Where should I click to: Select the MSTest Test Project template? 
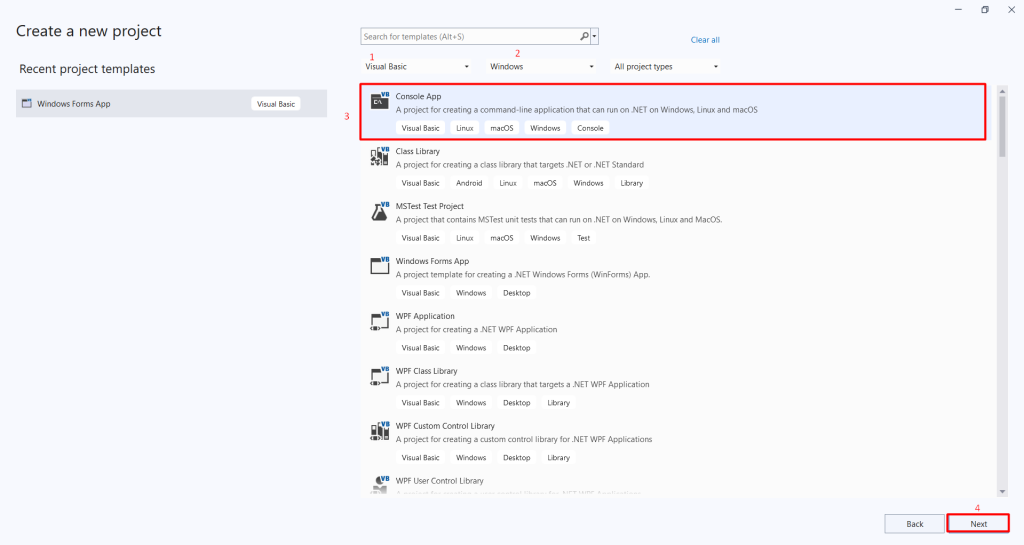tap(673, 221)
